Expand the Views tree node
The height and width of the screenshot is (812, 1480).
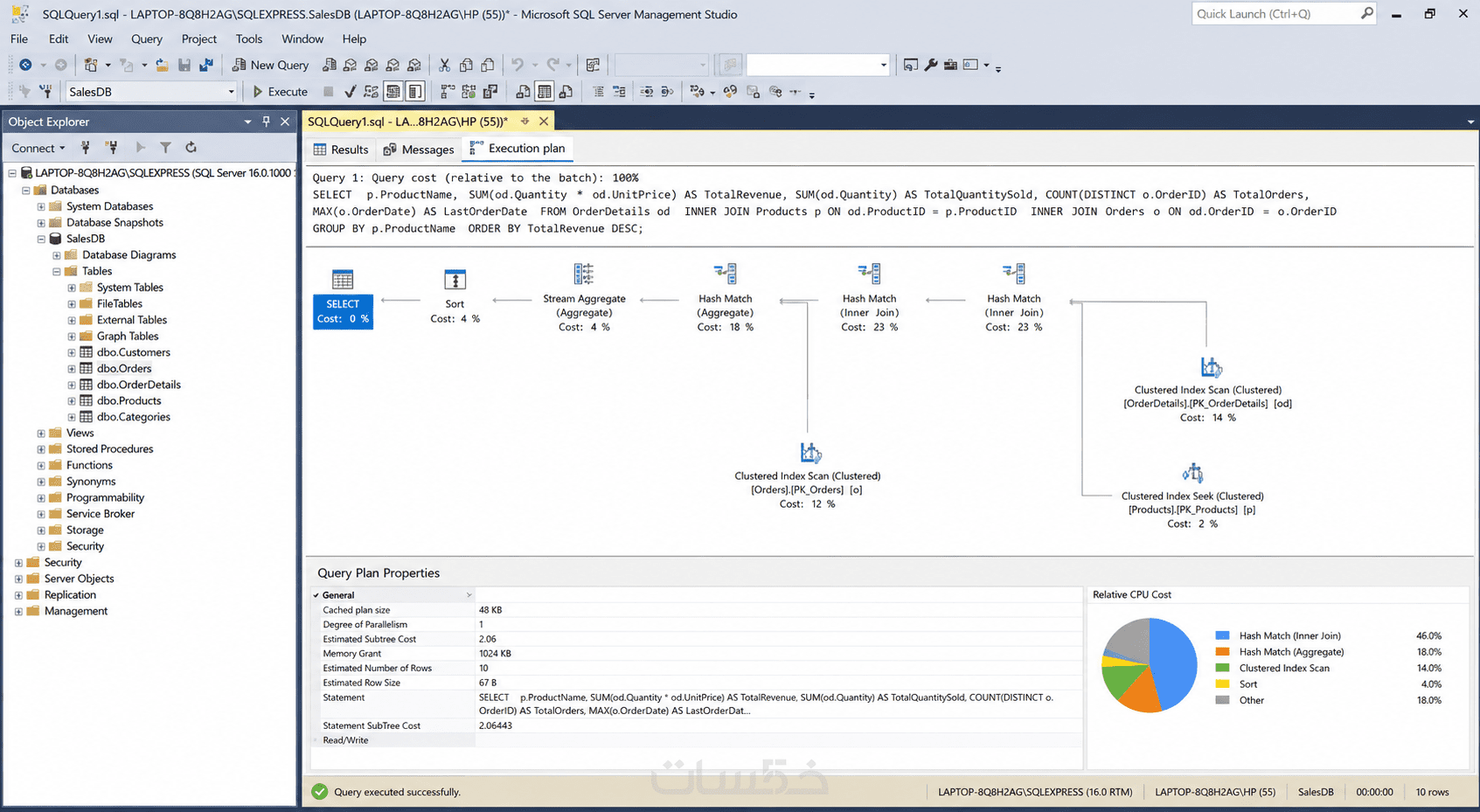pyautogui.click(x=41, y=433)
